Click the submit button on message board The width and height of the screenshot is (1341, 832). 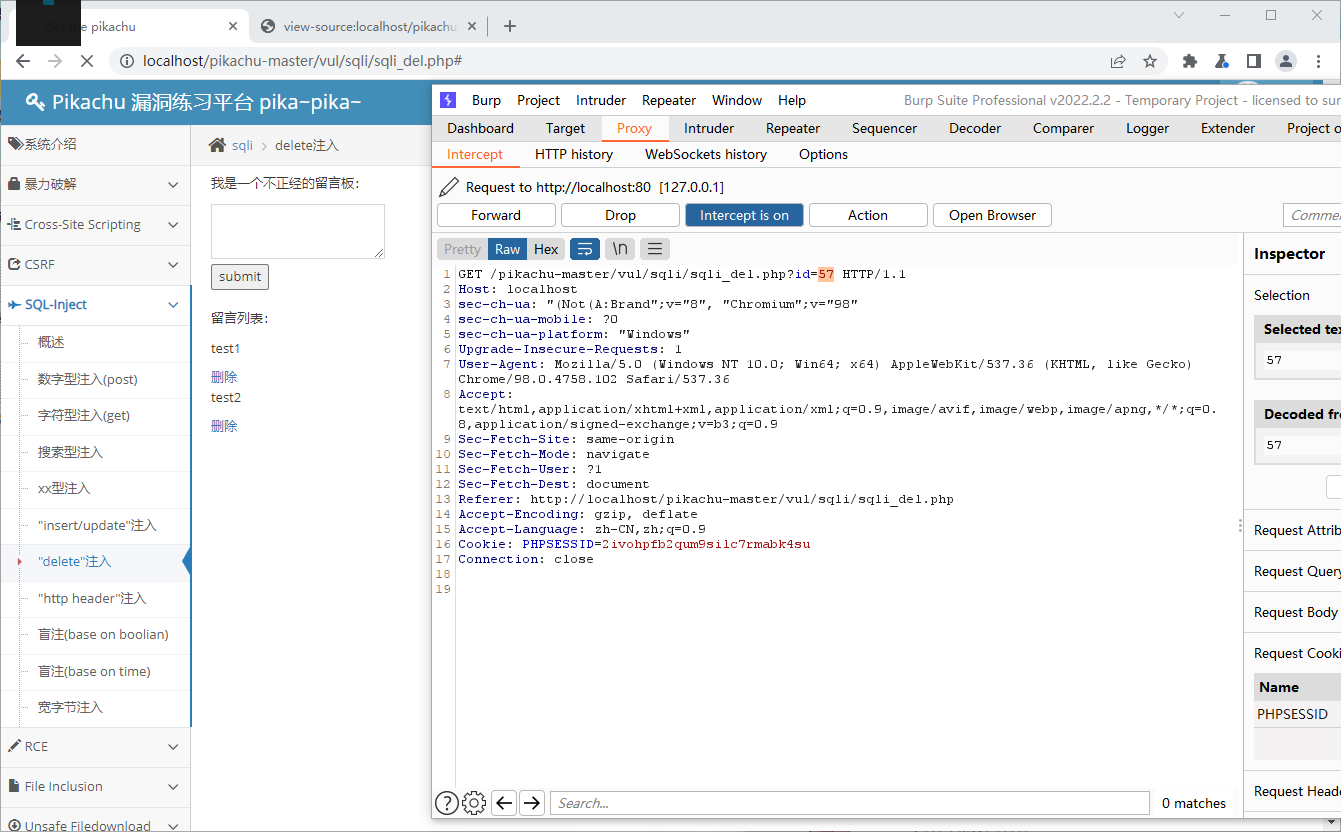point(240,277)
